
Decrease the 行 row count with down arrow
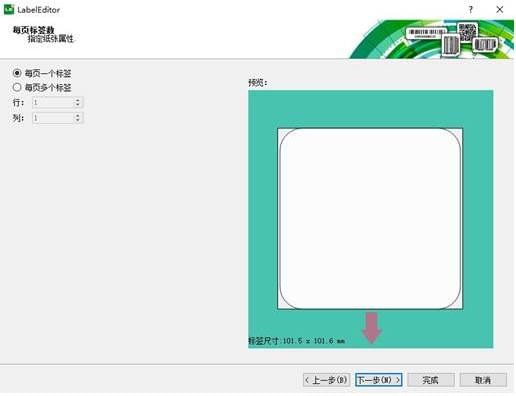click(x=78, y=105)
